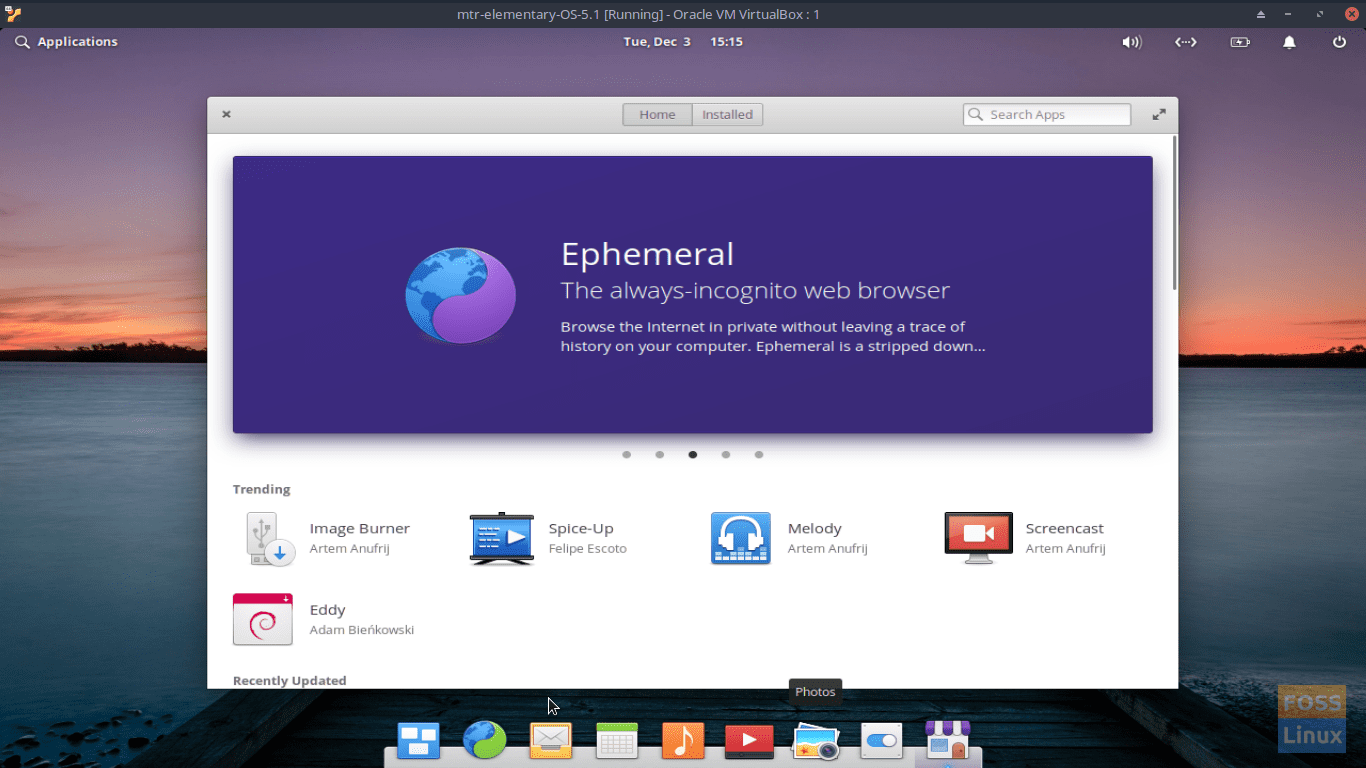Launch the Epiphany web browser from dock
Image resolution: width=1366 pixels, height=768 pixels.
pyautogui.click(x=484, y=741)
